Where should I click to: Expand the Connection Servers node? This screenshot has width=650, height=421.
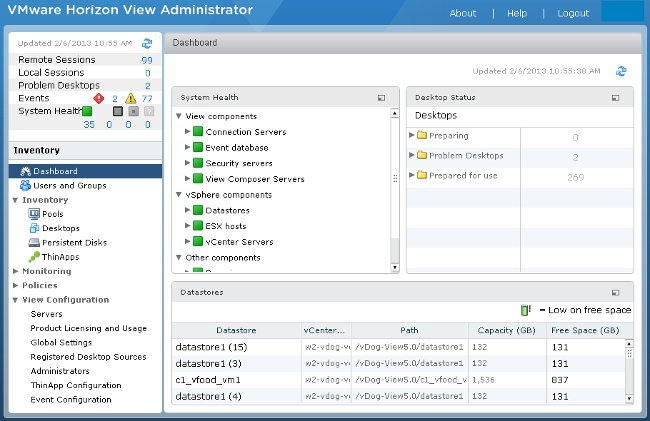187,131
